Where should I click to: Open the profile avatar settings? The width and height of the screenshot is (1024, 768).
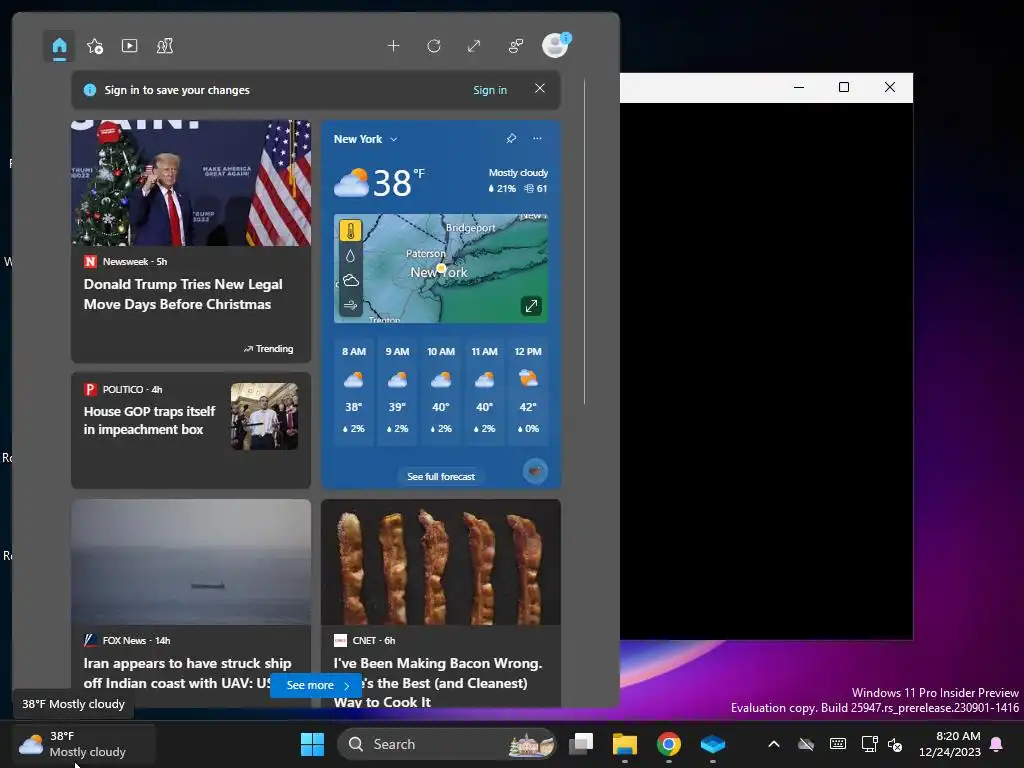(556, 46)
